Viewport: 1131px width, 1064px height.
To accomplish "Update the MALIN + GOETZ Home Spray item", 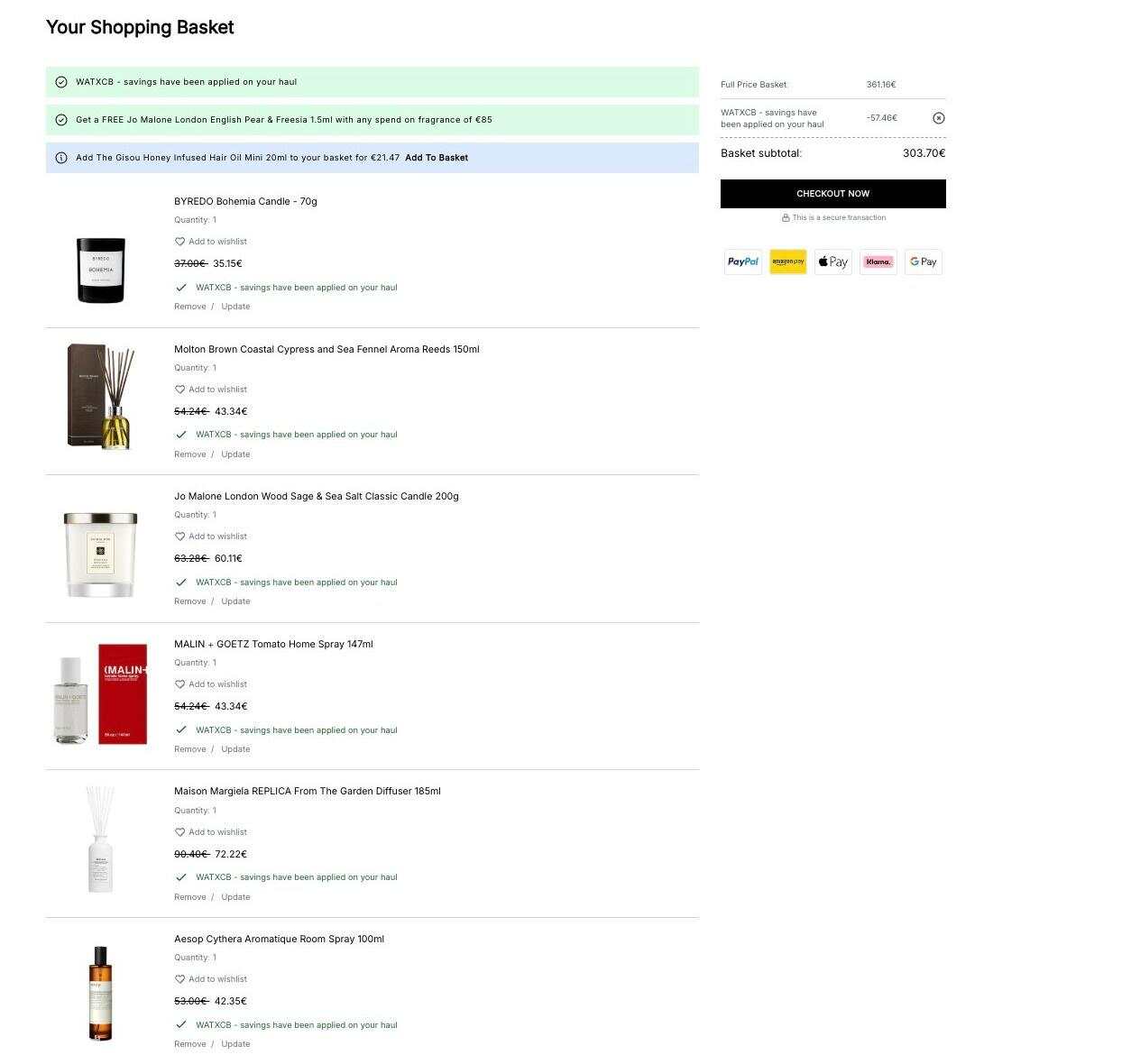I will [235, 749].
